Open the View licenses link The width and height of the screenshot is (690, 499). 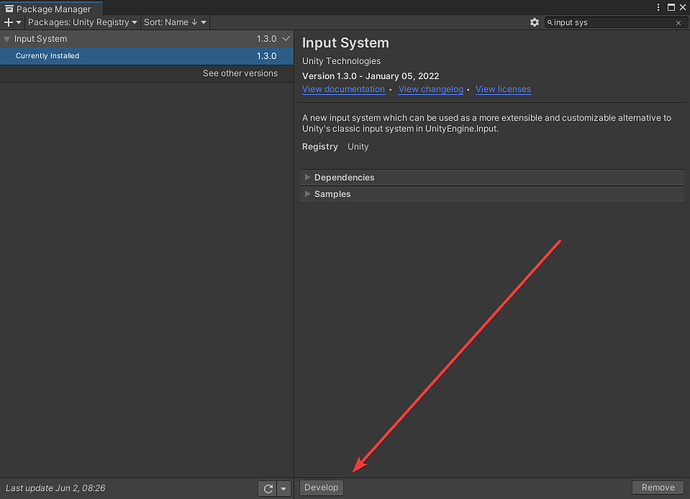(503, 89)
